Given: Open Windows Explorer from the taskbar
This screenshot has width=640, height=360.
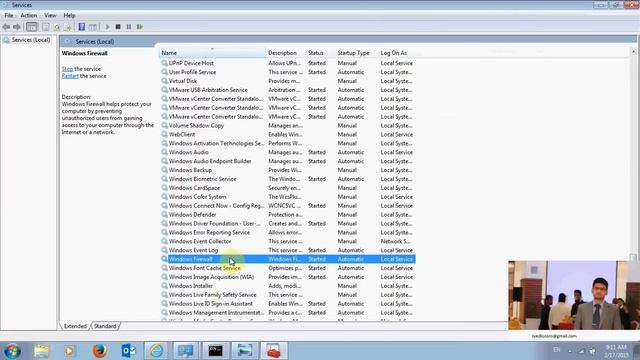Looking at the screenshot, I should pyautogui.click(x=41, y=351).
